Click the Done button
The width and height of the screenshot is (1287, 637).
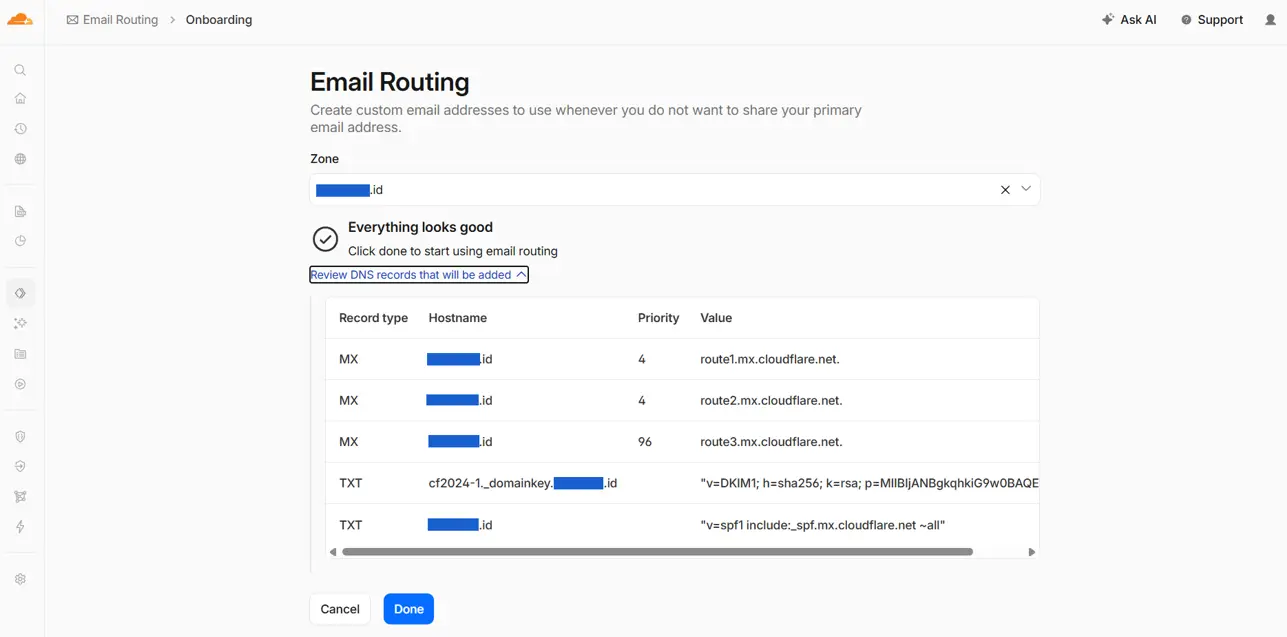click(409, 609)
